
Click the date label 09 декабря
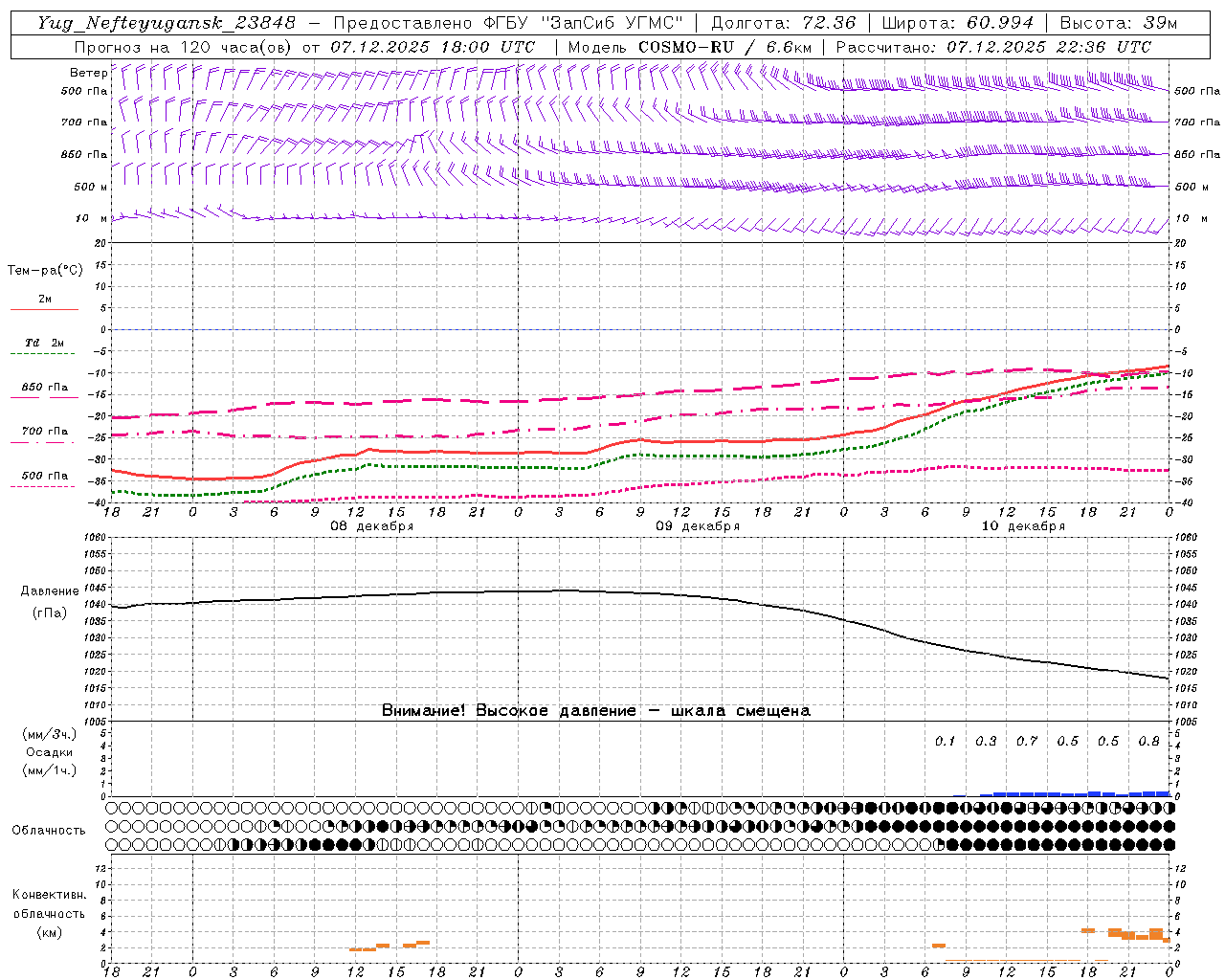click(x=698, y=526)
